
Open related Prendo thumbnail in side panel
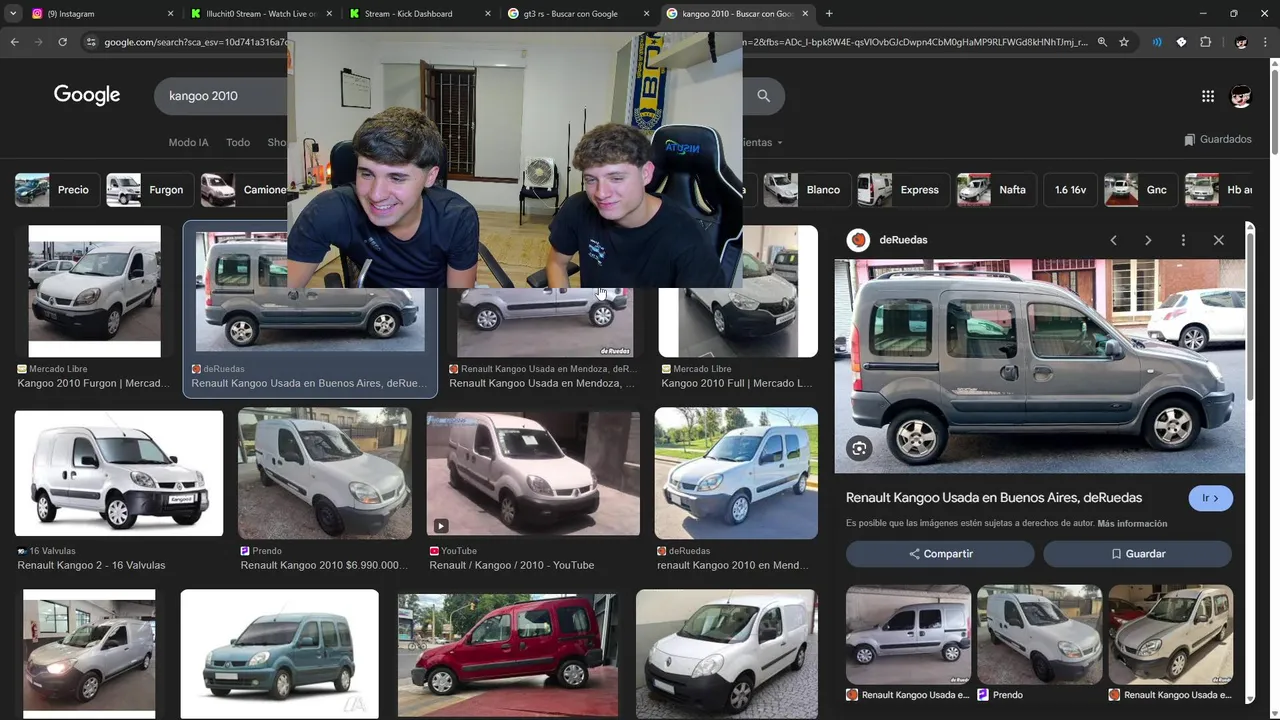point(1040,634)
